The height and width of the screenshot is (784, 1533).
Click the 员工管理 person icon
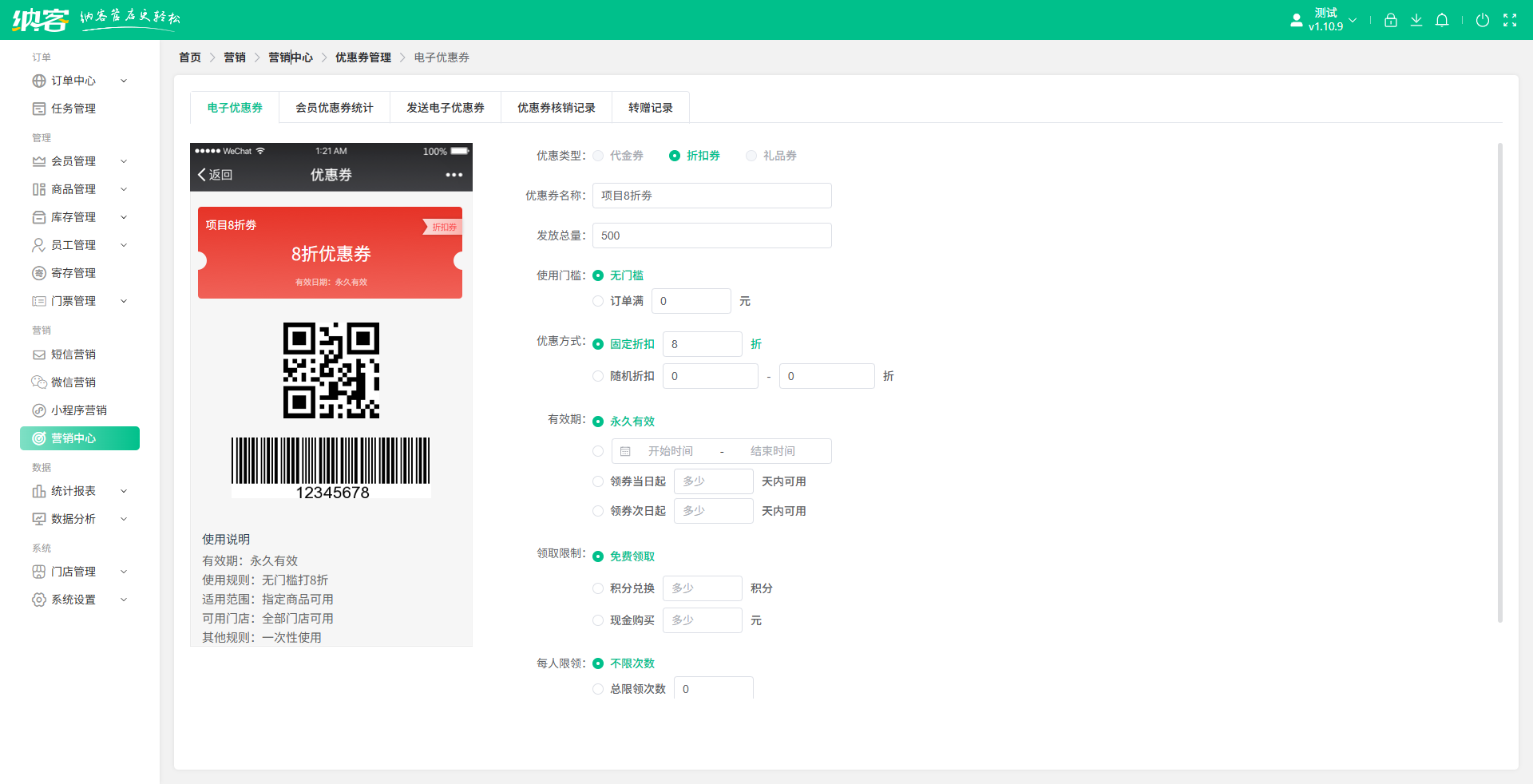tap(39, 245)
